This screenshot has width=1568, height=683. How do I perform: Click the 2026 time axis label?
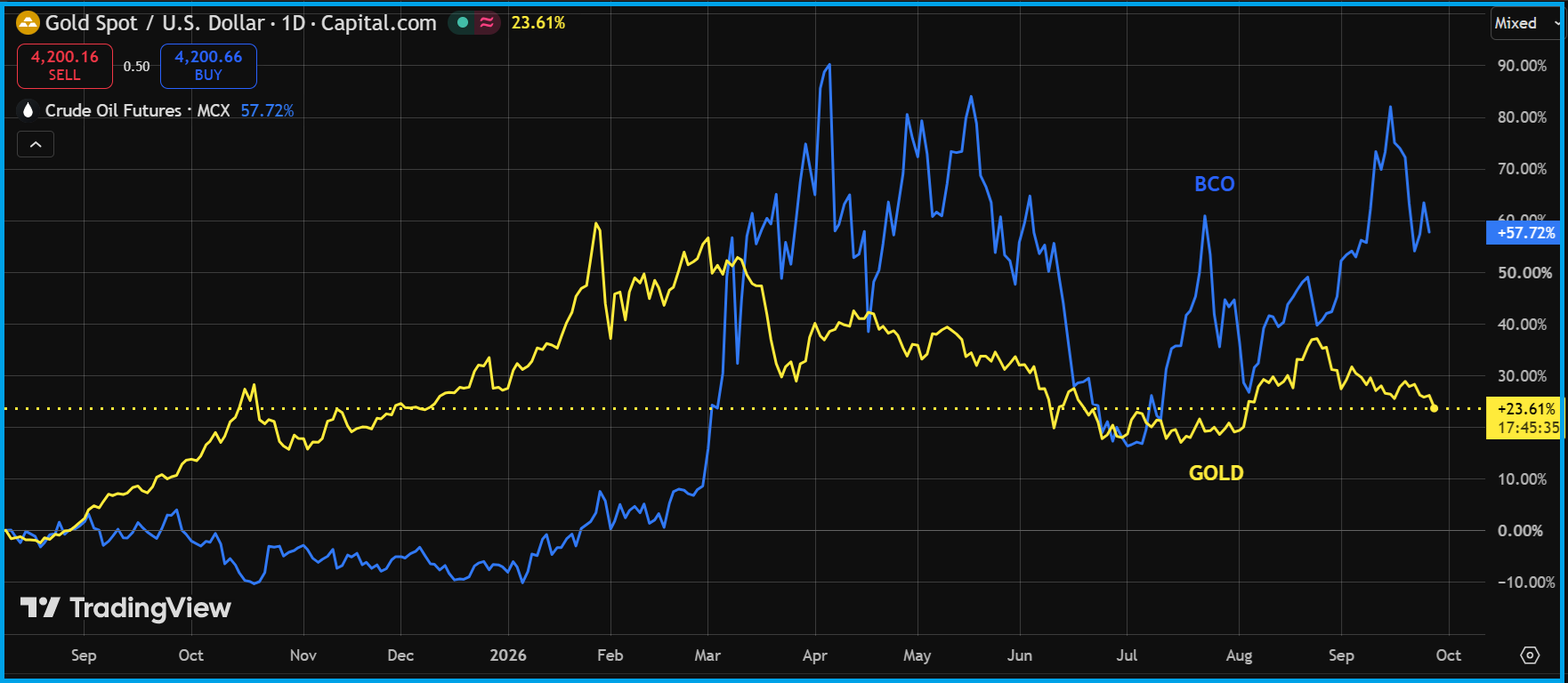point(508,655)
